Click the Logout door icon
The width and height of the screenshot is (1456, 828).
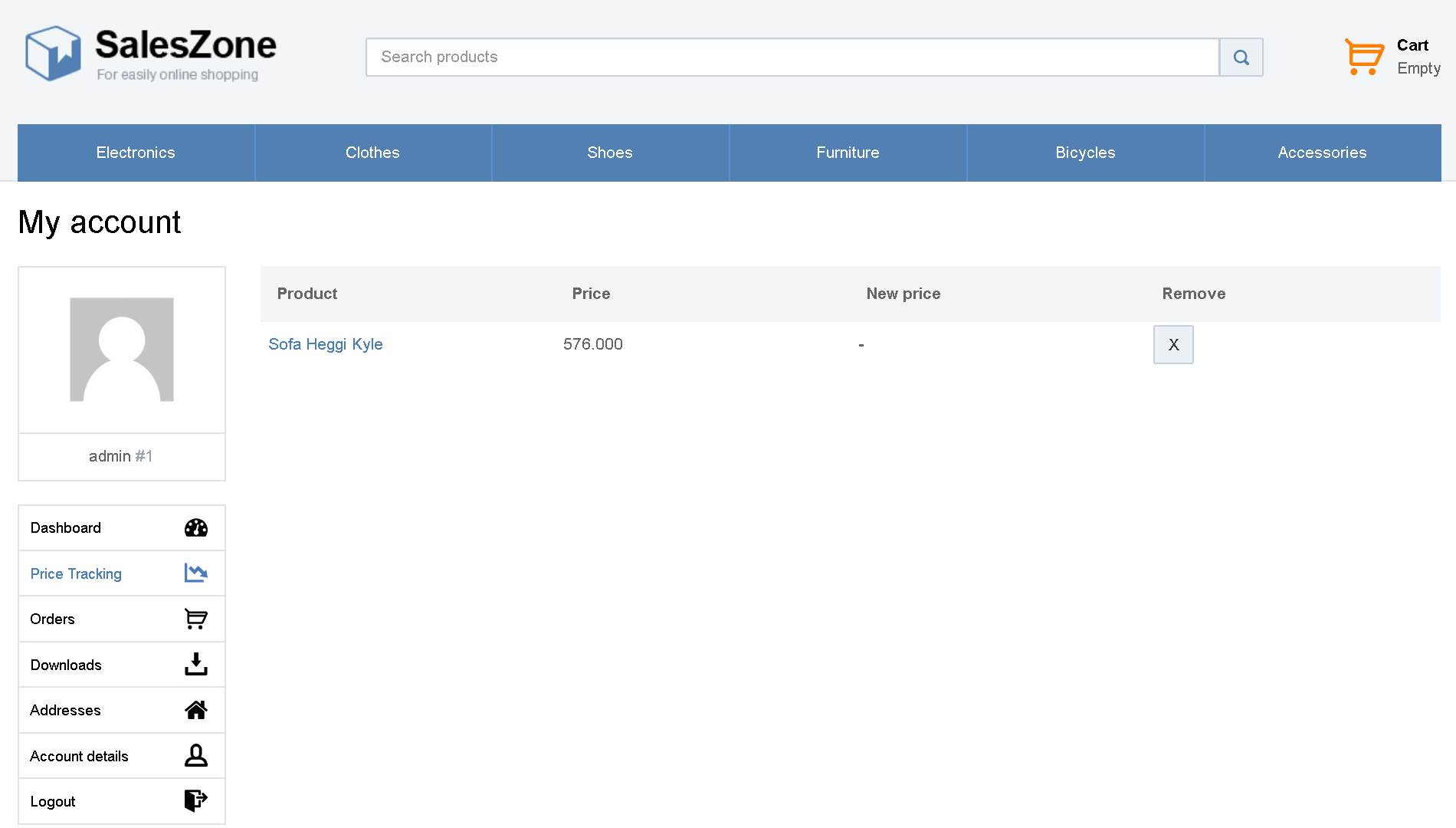coord(196,801)
